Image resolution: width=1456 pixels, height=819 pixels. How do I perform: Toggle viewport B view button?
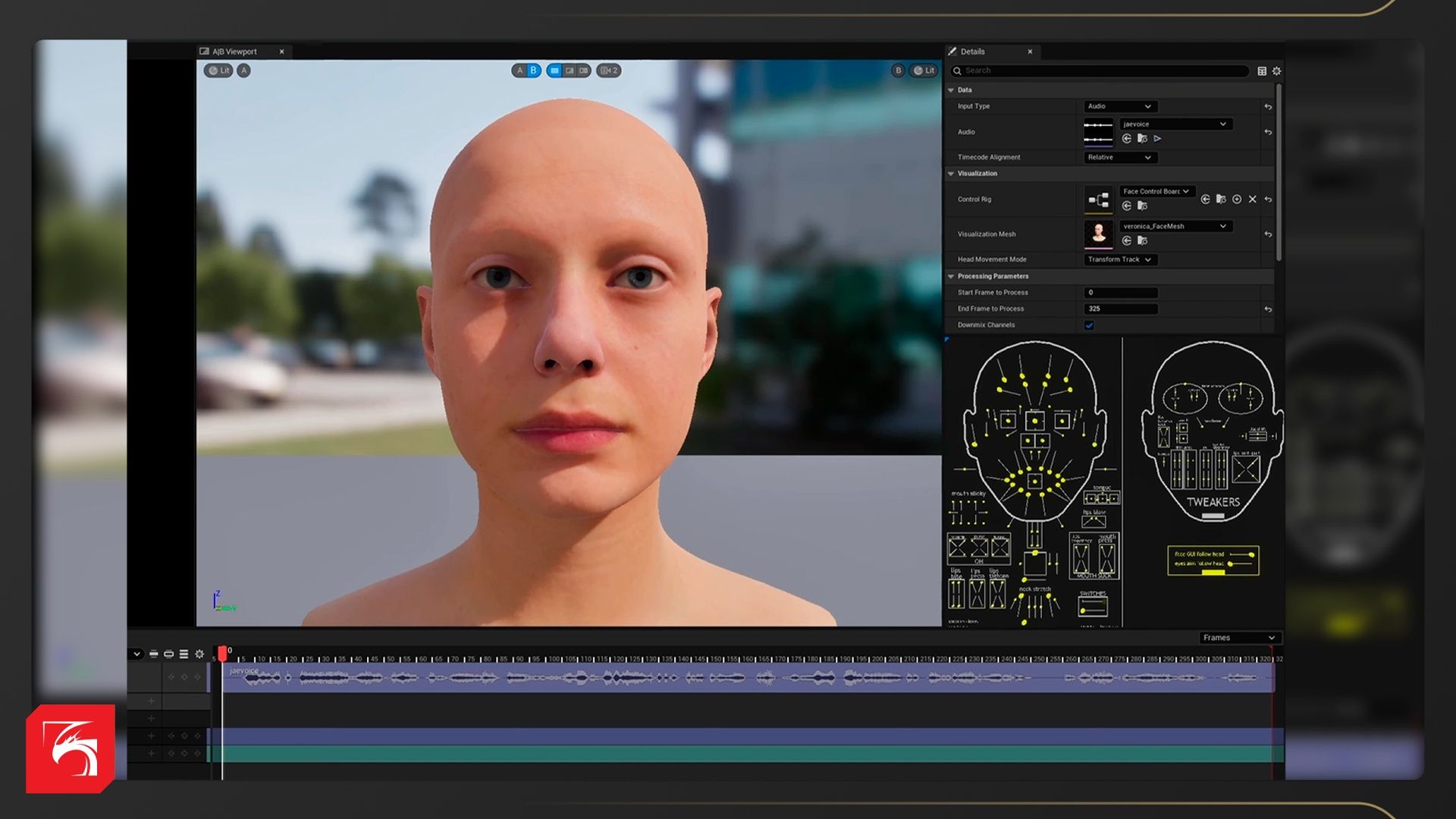tap(533, 71)
